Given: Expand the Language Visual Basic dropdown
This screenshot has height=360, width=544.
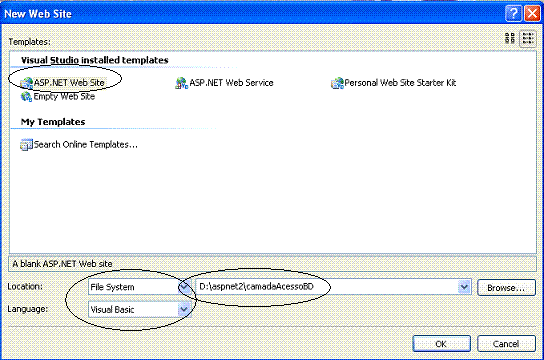Looking at the screenshot, I should coord(184,309).
